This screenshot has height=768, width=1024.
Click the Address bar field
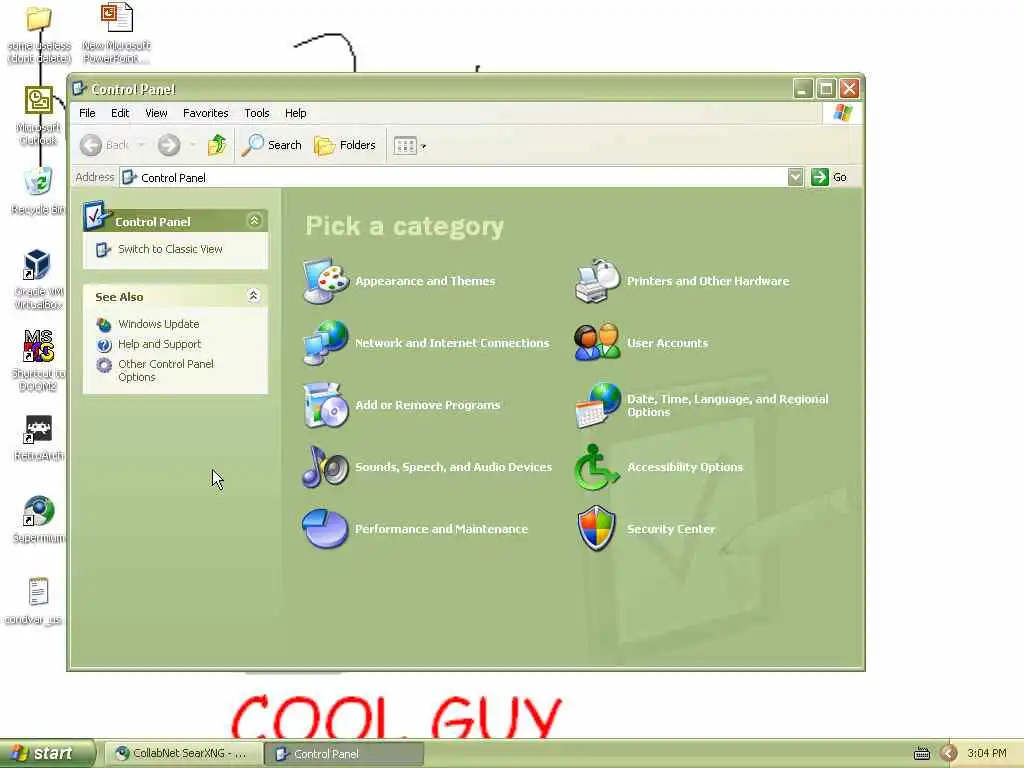[x=454, y=177]
